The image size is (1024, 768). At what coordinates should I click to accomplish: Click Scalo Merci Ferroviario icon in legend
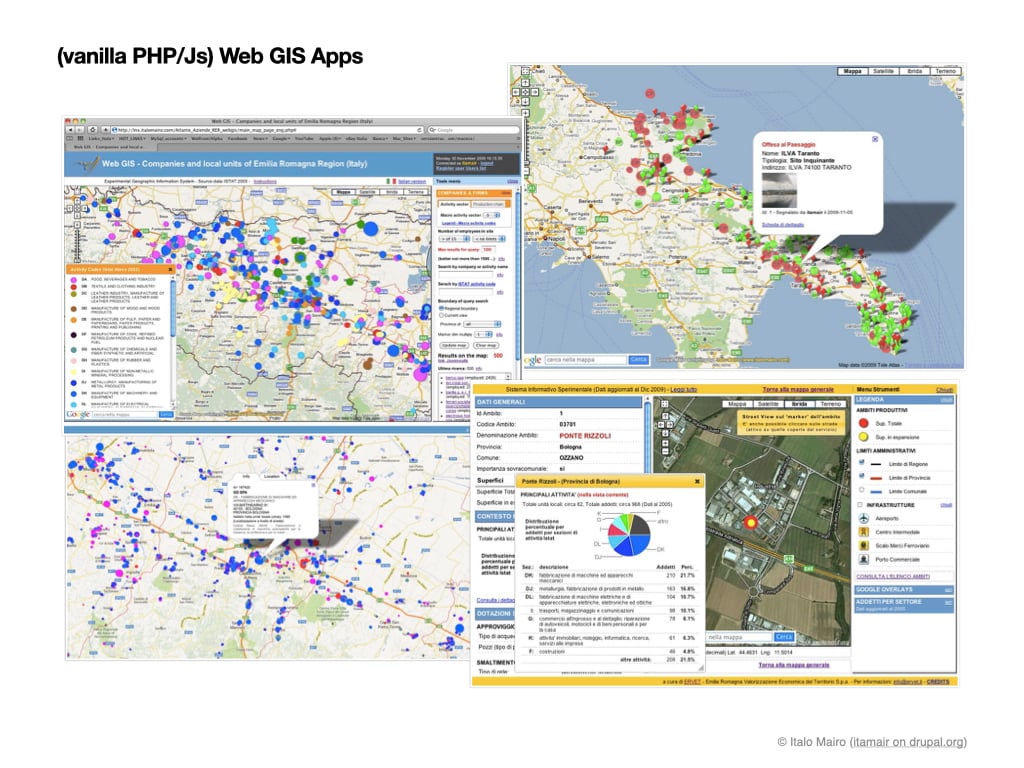tap(863, 545)
